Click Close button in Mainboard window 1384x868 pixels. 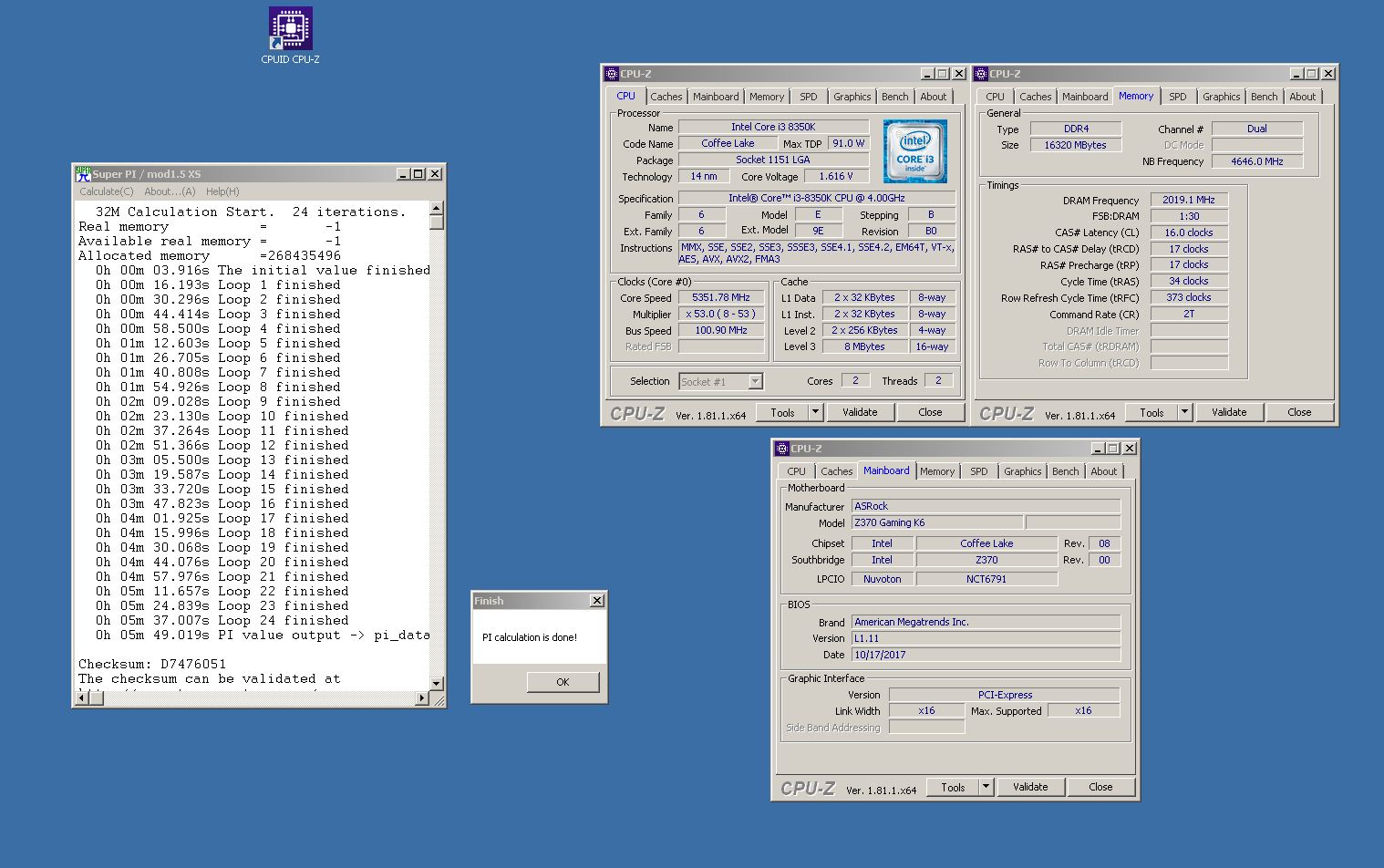(1100, 787)
